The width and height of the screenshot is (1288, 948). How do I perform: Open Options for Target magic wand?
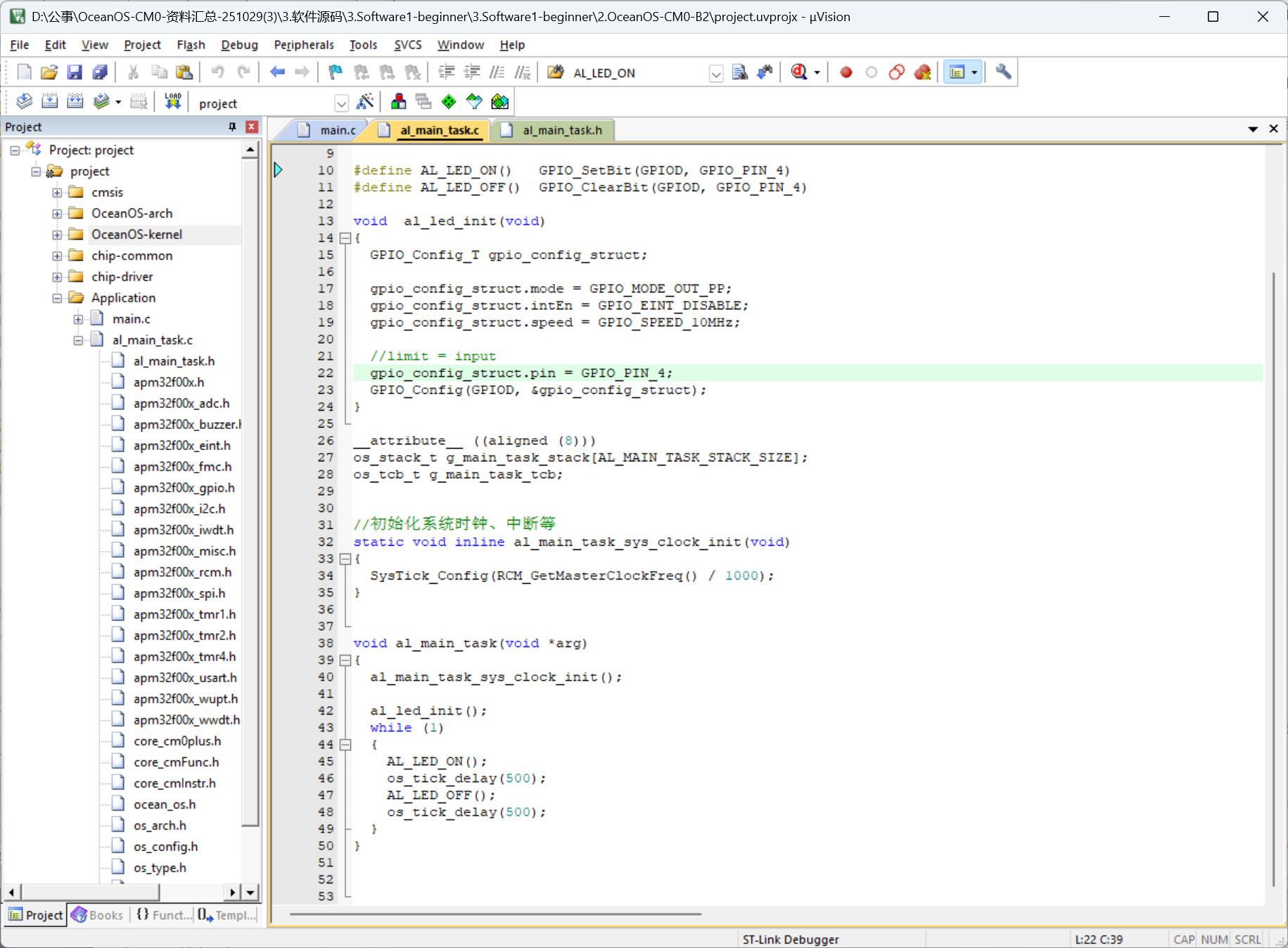pyautogui.click(x=365, y=101)
